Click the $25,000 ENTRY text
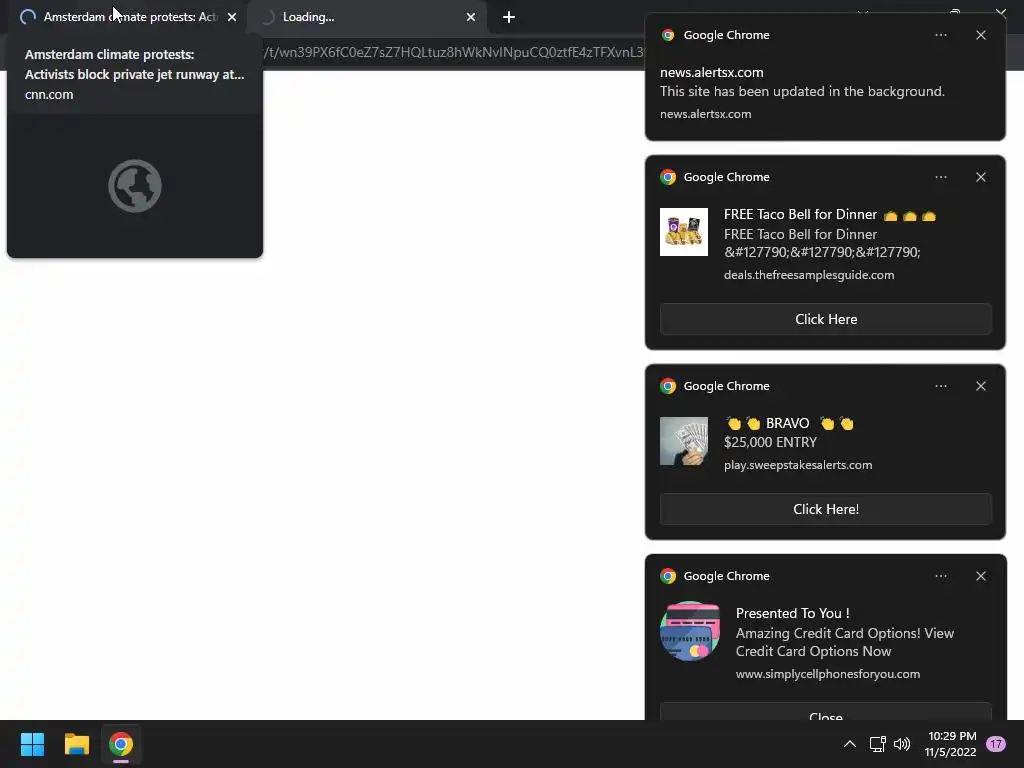Screen dimensions: 1024x768 point(770,442)
